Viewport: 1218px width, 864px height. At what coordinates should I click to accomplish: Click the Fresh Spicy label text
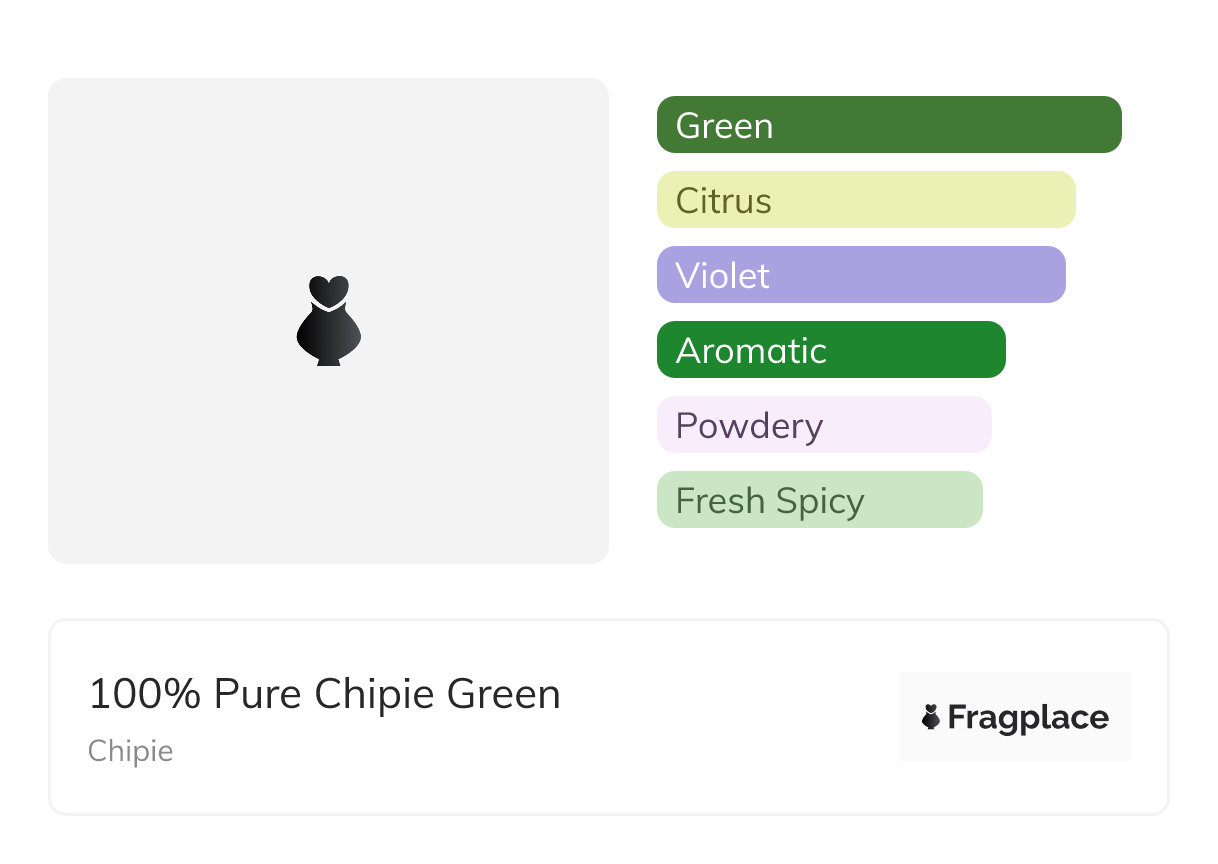(769, 501)
